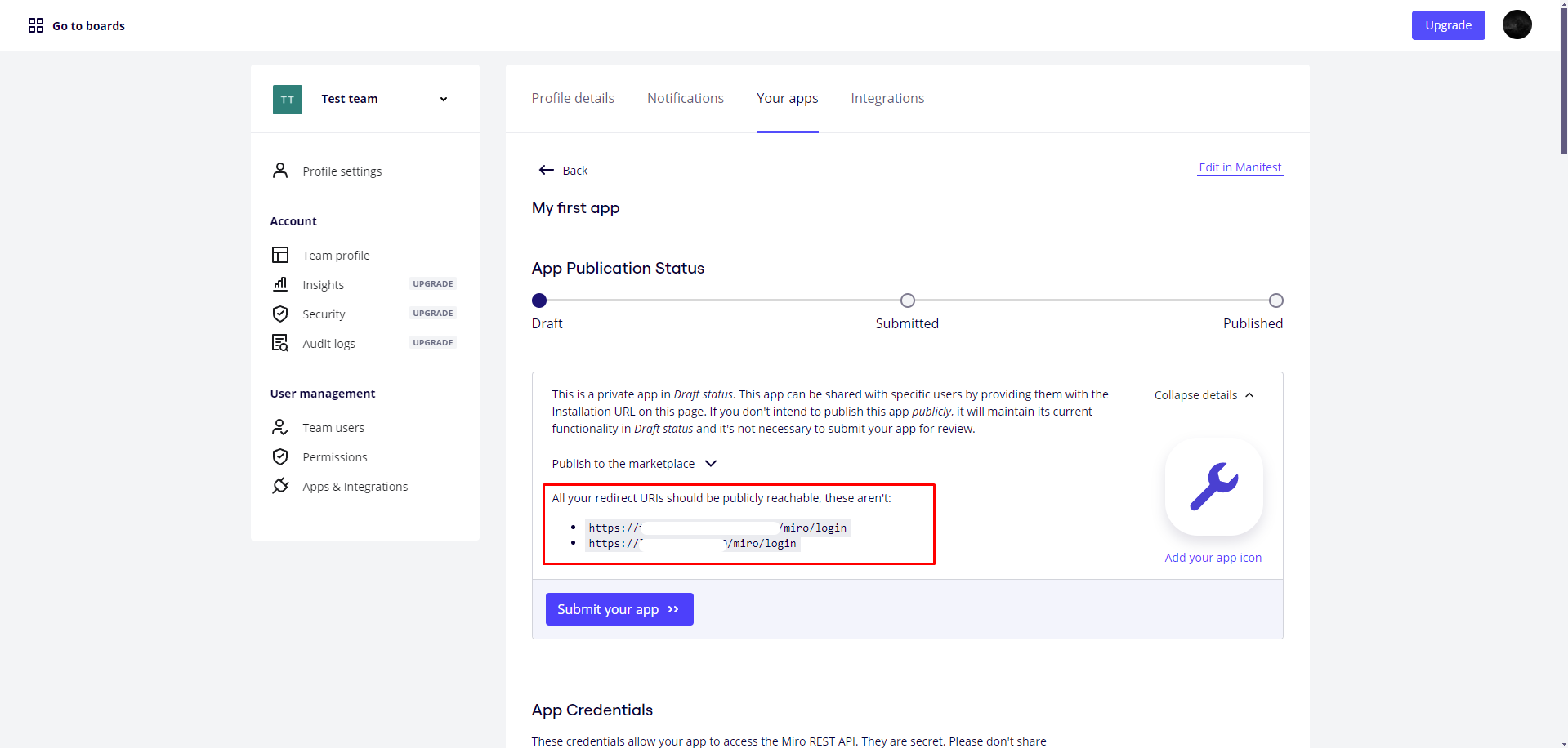Click the Insights bar chart icon
The image size is (1568, 748).
[x=280, y=284]
